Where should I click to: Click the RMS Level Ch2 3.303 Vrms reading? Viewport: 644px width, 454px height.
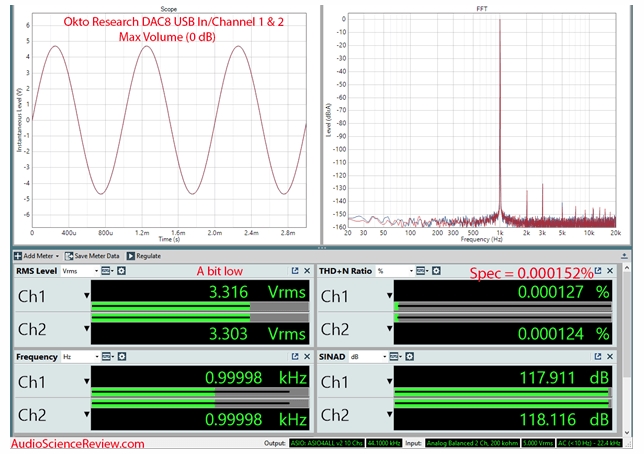pos(258,333)
